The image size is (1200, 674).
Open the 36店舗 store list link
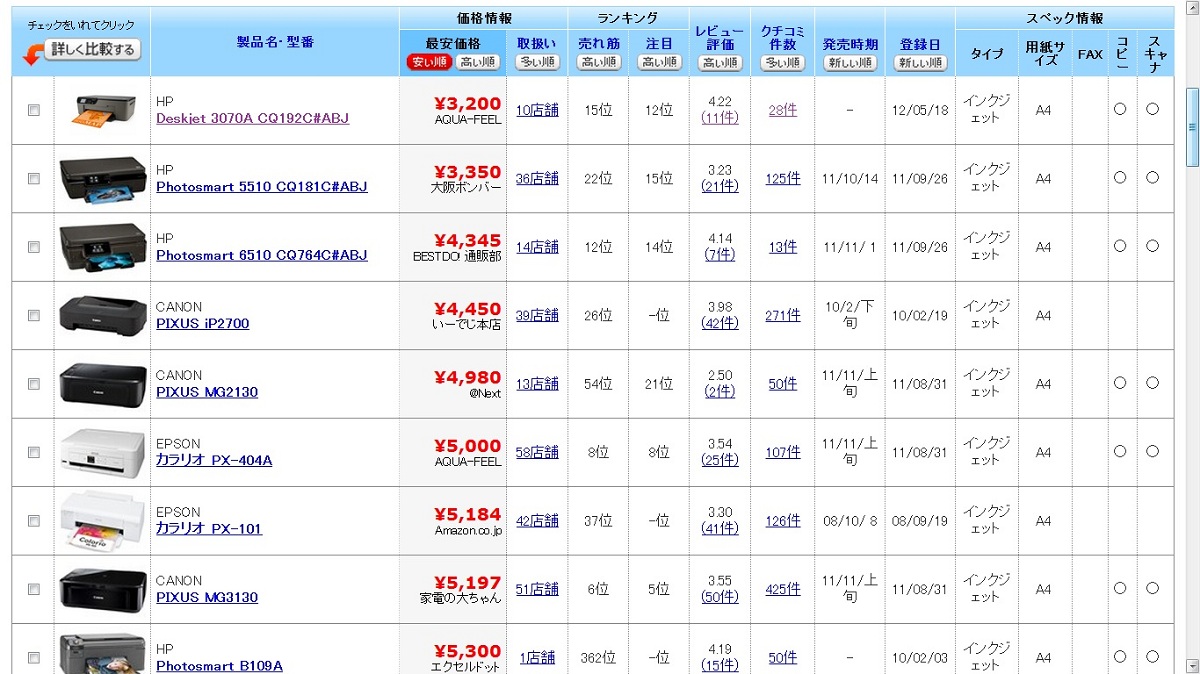537,178
